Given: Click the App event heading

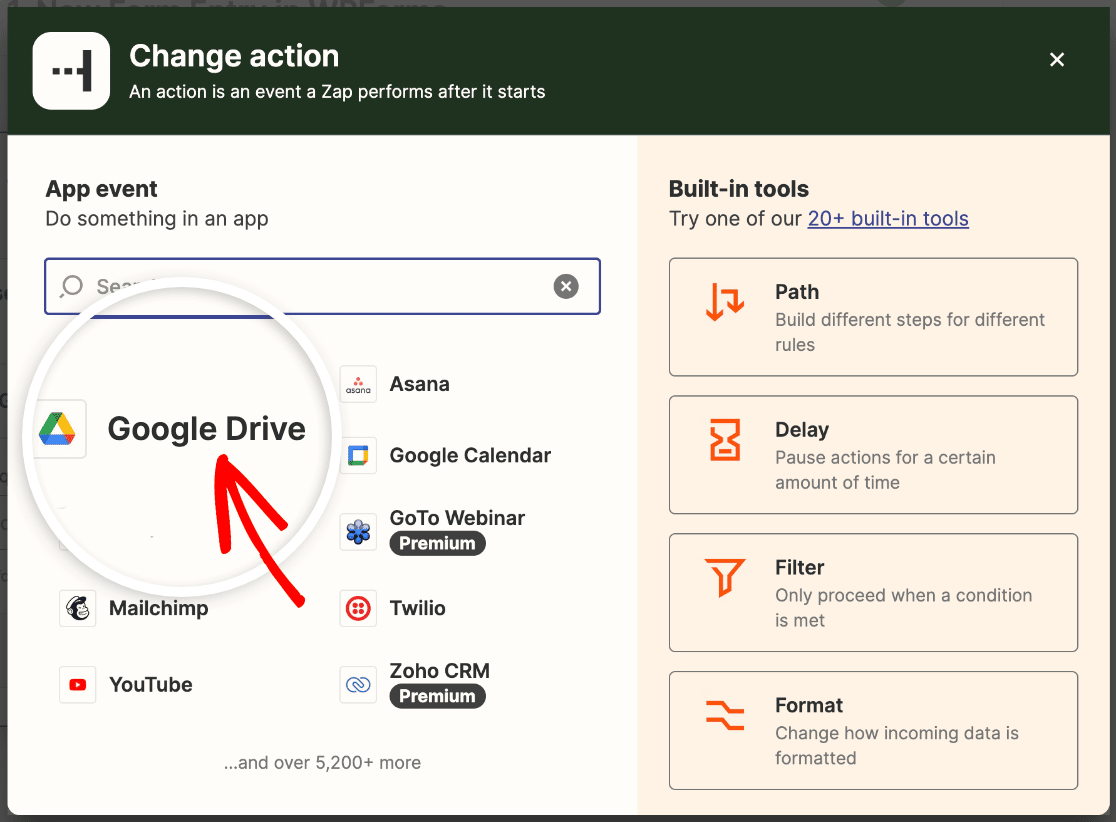Looking at the screenshot, I should coord(101,189).
